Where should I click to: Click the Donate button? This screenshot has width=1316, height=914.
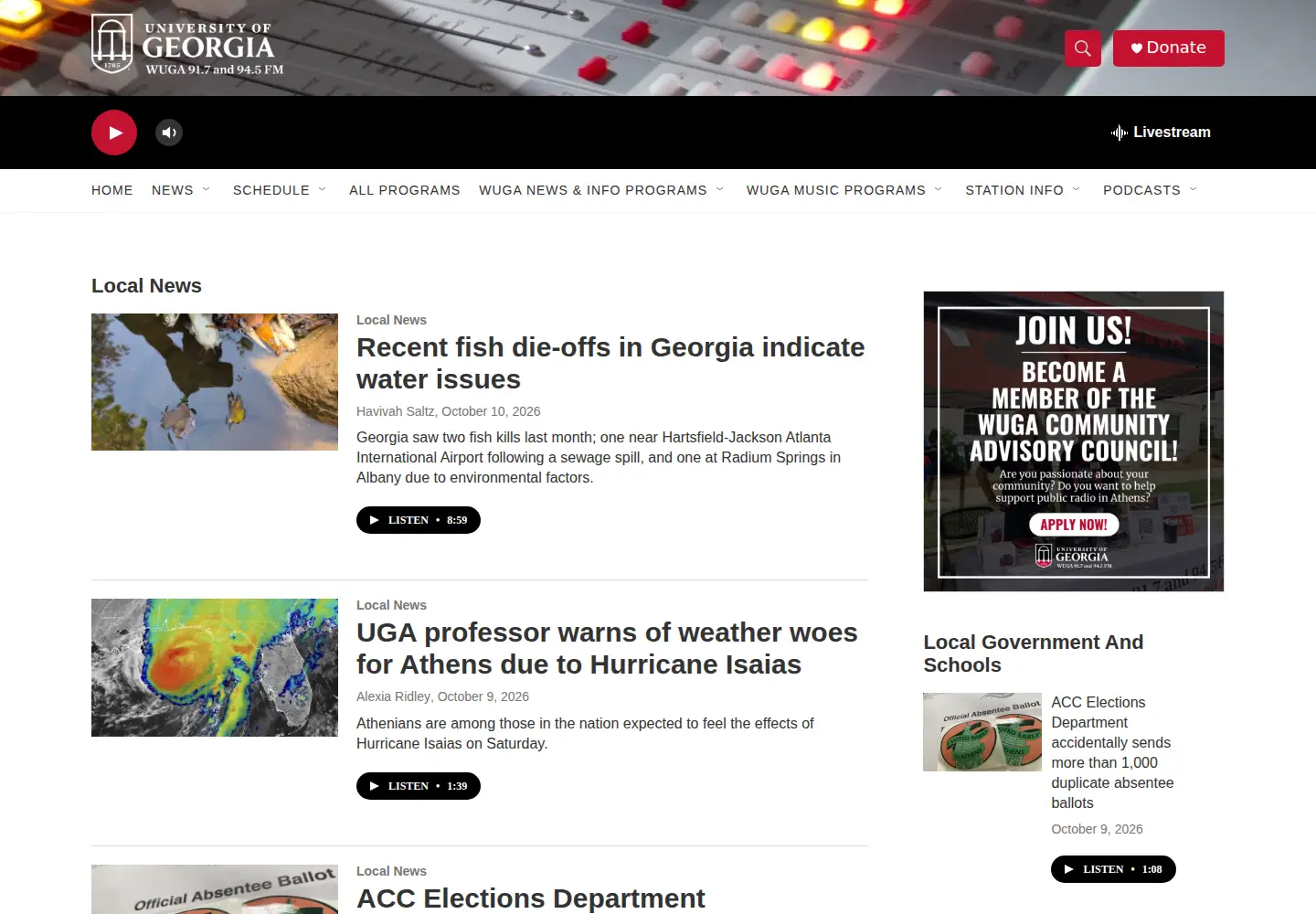1168,48
